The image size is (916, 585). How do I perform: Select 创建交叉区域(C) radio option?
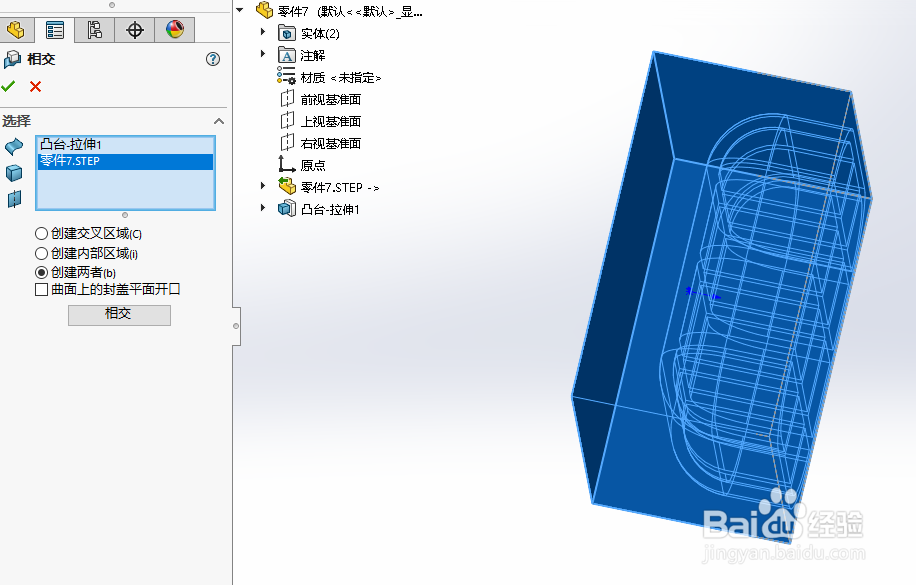[41, 233]
